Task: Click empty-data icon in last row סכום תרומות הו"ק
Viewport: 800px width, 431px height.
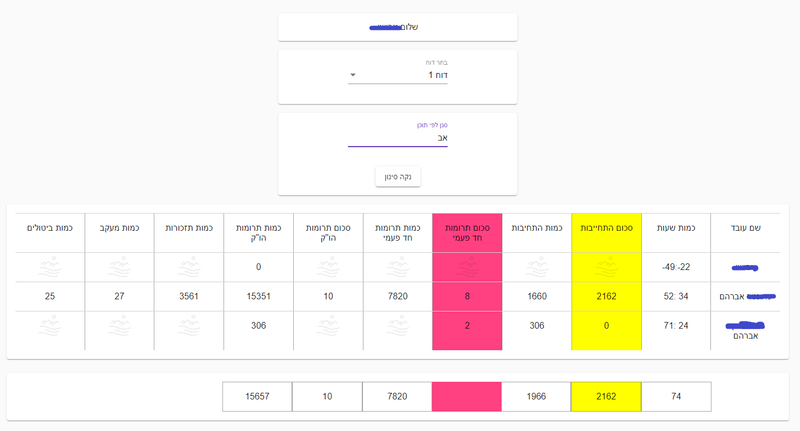Action: pyautogui.click(x=328, y=326)
